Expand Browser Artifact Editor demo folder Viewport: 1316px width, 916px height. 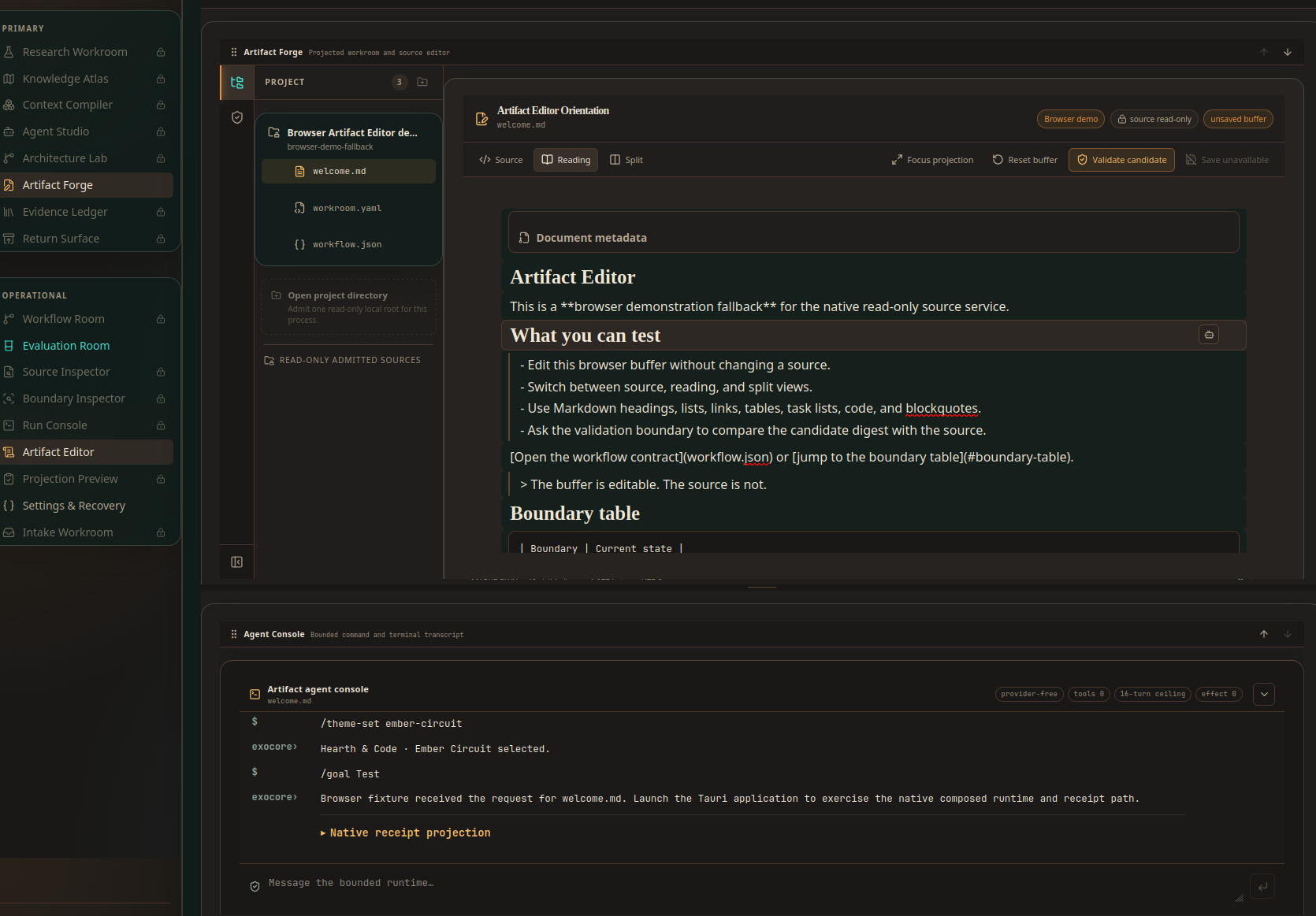pos(348,138)
